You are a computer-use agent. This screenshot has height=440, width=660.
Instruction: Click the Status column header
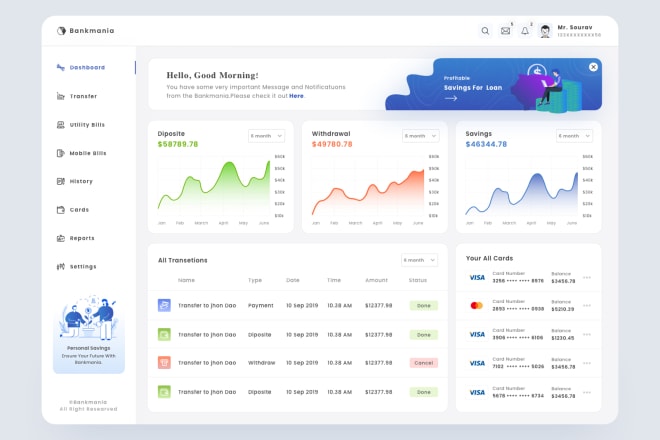coord(418,280)
